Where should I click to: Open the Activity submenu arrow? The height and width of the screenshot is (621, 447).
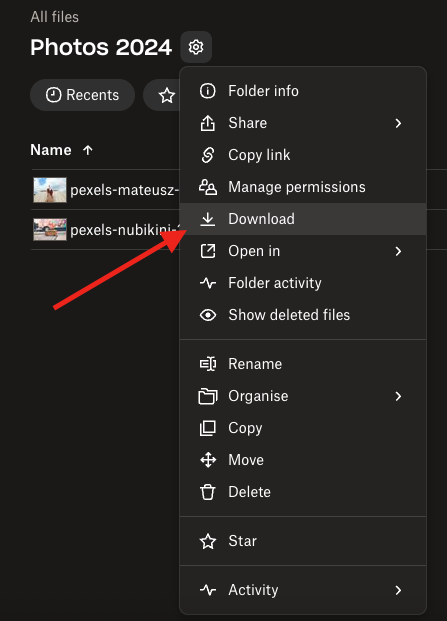[x=398, y=590]
